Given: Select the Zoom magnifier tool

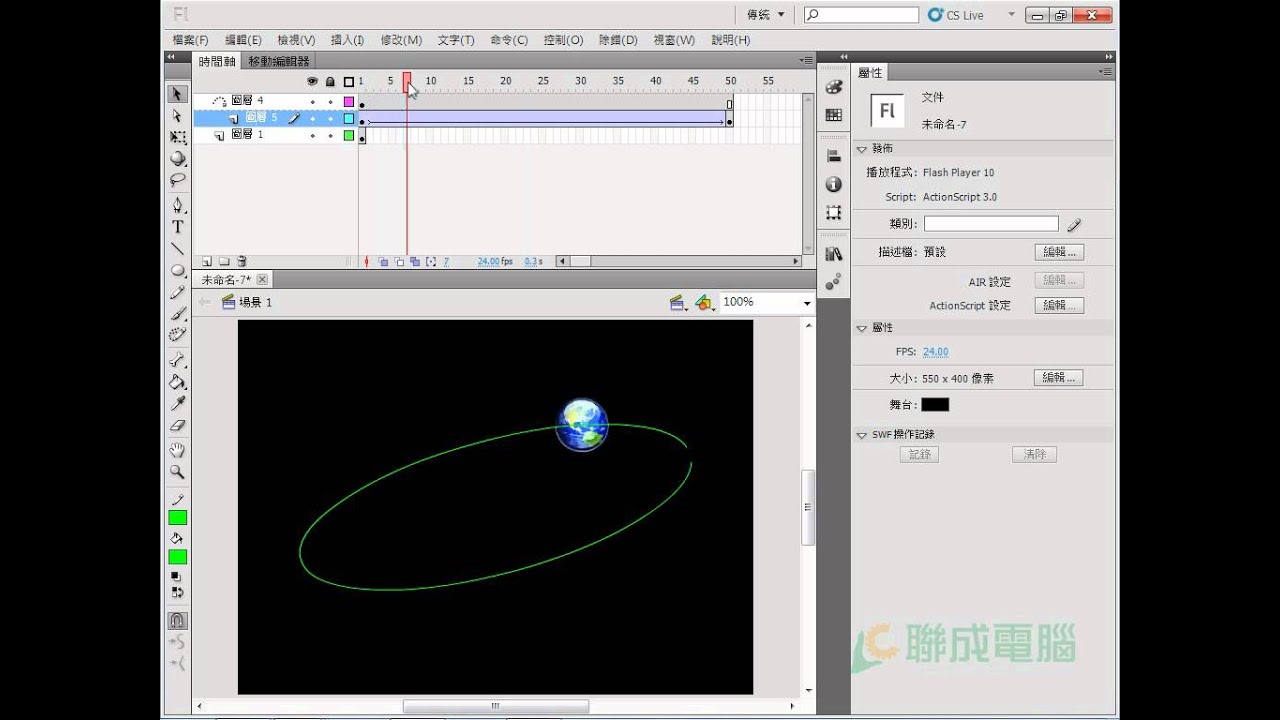Looking at the screenshot, I should tap(177, 472).
